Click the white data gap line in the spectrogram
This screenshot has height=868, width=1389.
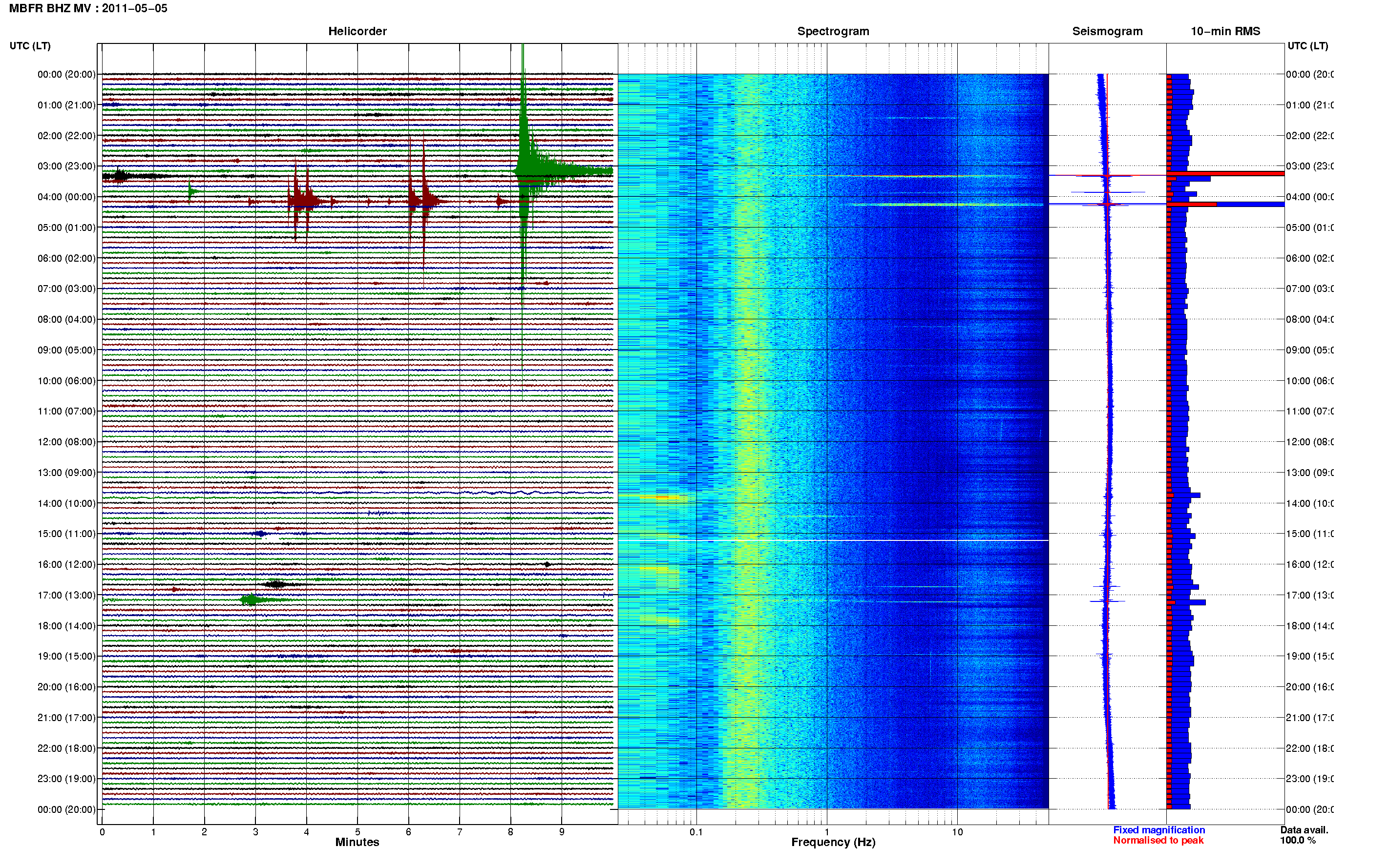(833, 540)
